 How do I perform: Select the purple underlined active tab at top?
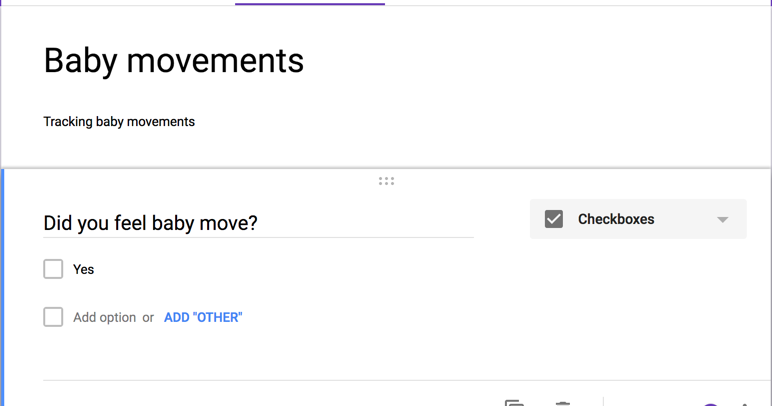click(x=310, y=3)
